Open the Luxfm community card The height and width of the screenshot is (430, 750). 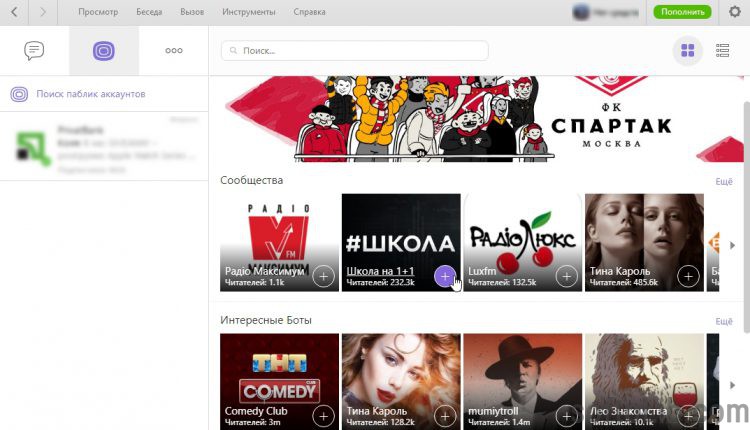click(x=522, y=242)
